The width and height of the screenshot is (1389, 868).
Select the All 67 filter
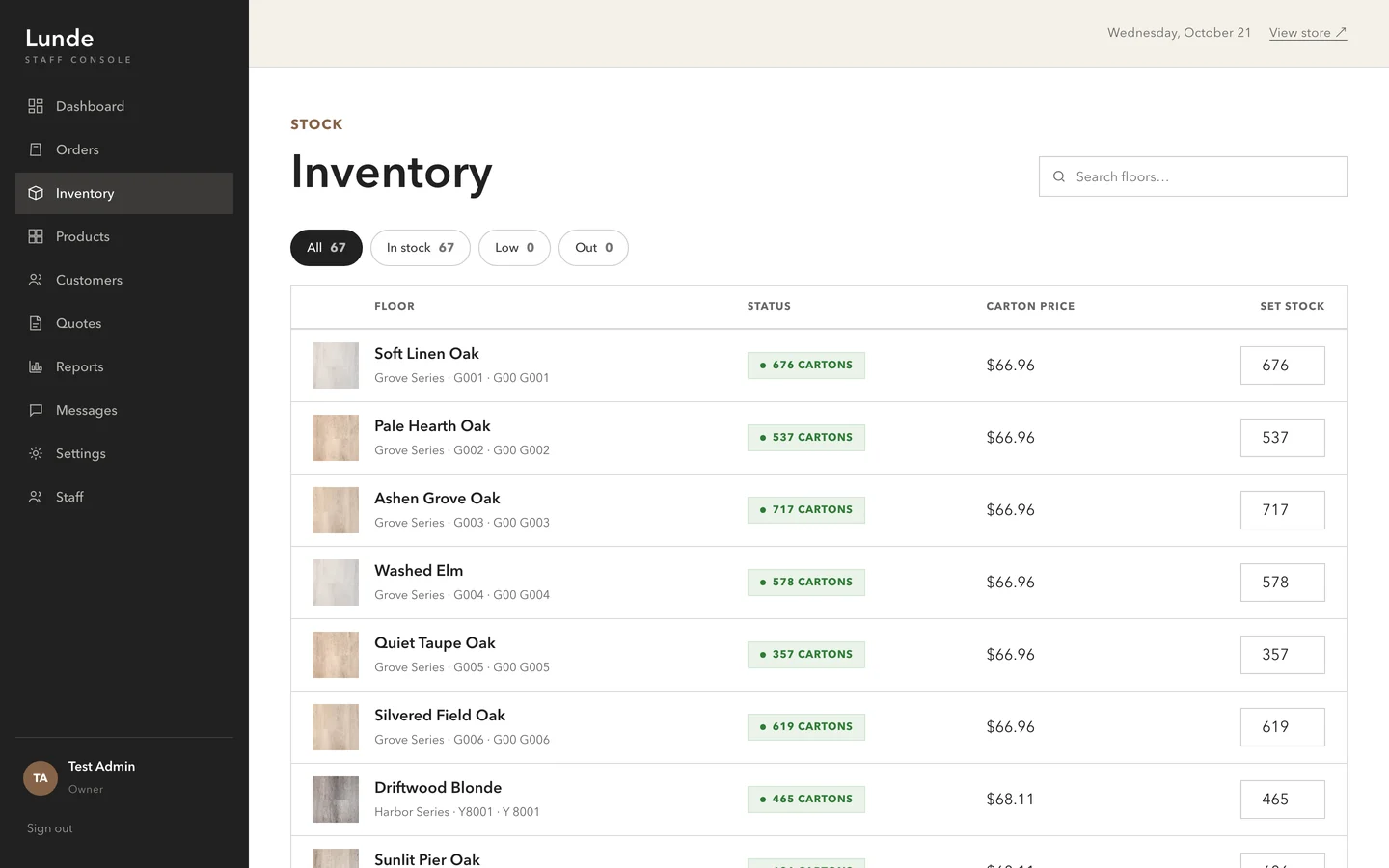(x=326, y=248)
